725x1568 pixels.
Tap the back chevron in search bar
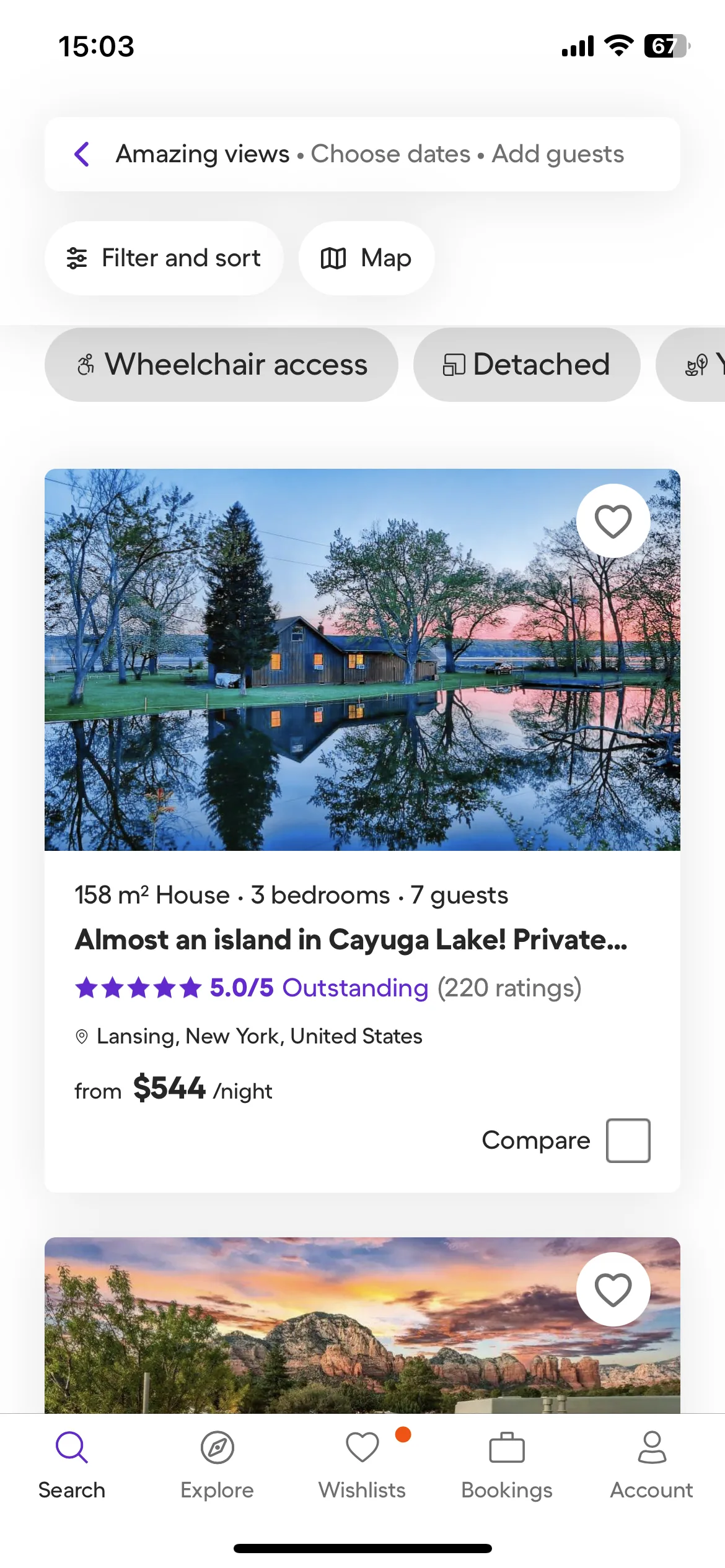click(82, 154)
